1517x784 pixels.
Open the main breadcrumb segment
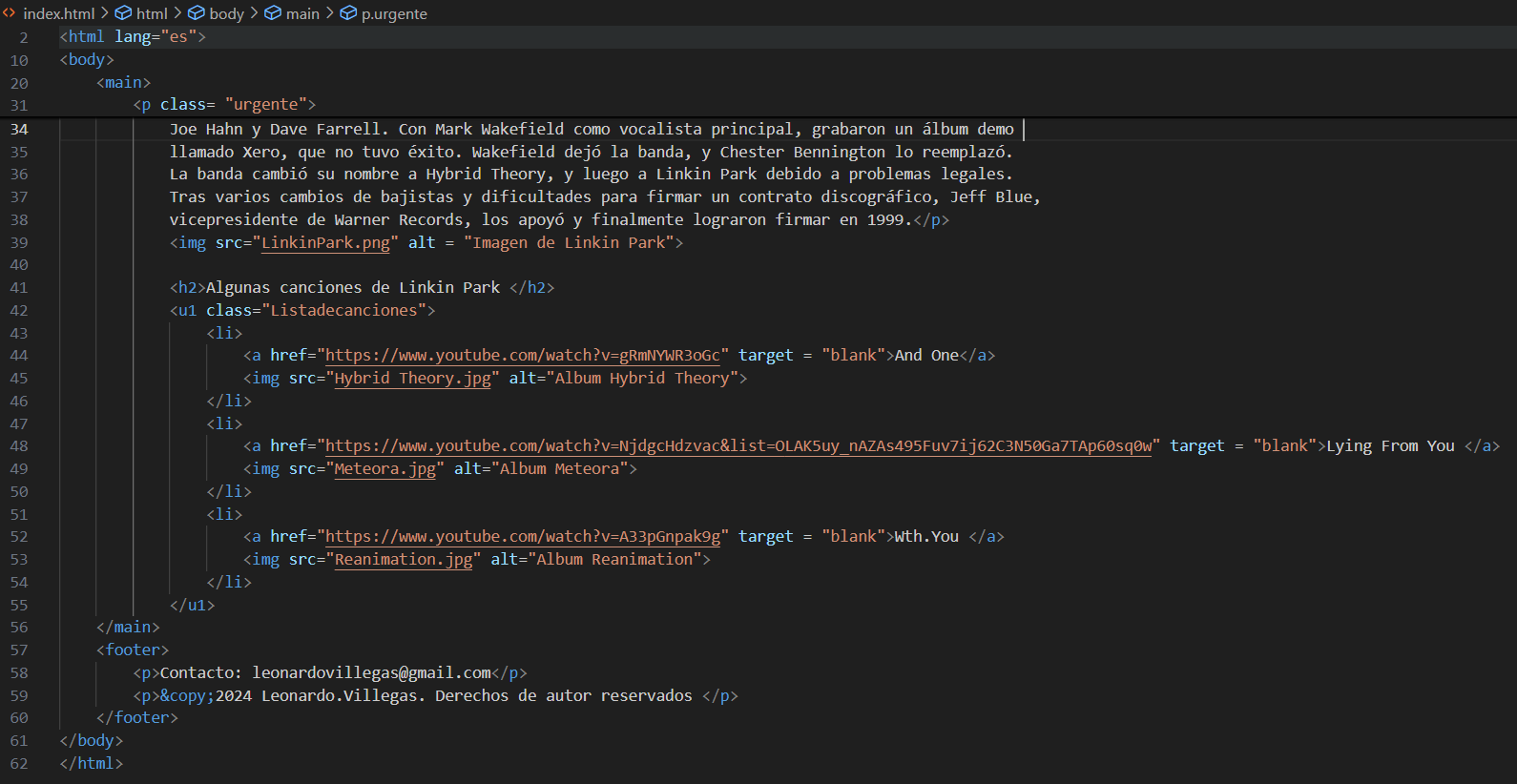point(302,13)
